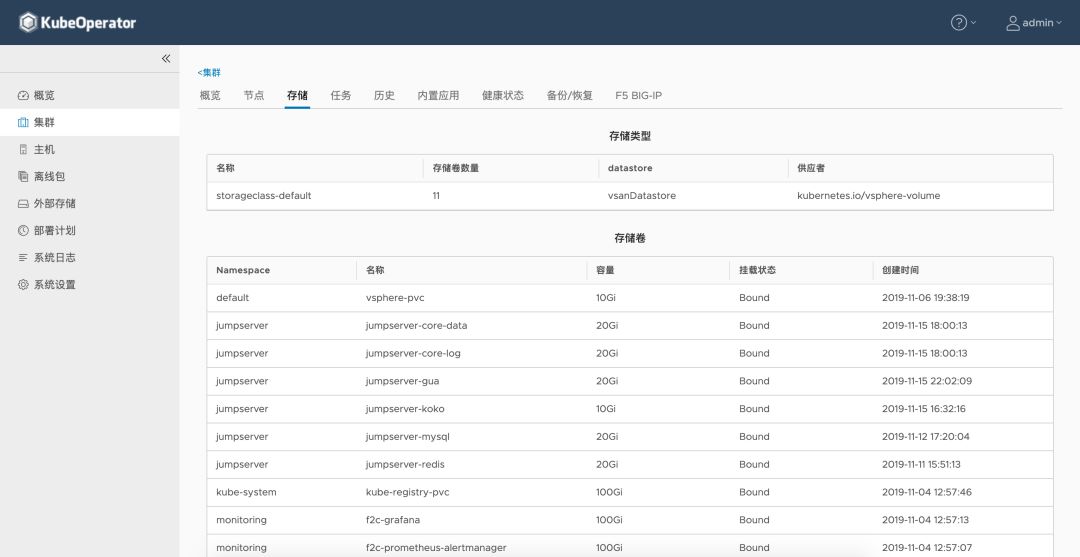This screenshot has width=1080, height=557.
Task: Switch to the 概览 tab
Action: click(x=210, y=96)
